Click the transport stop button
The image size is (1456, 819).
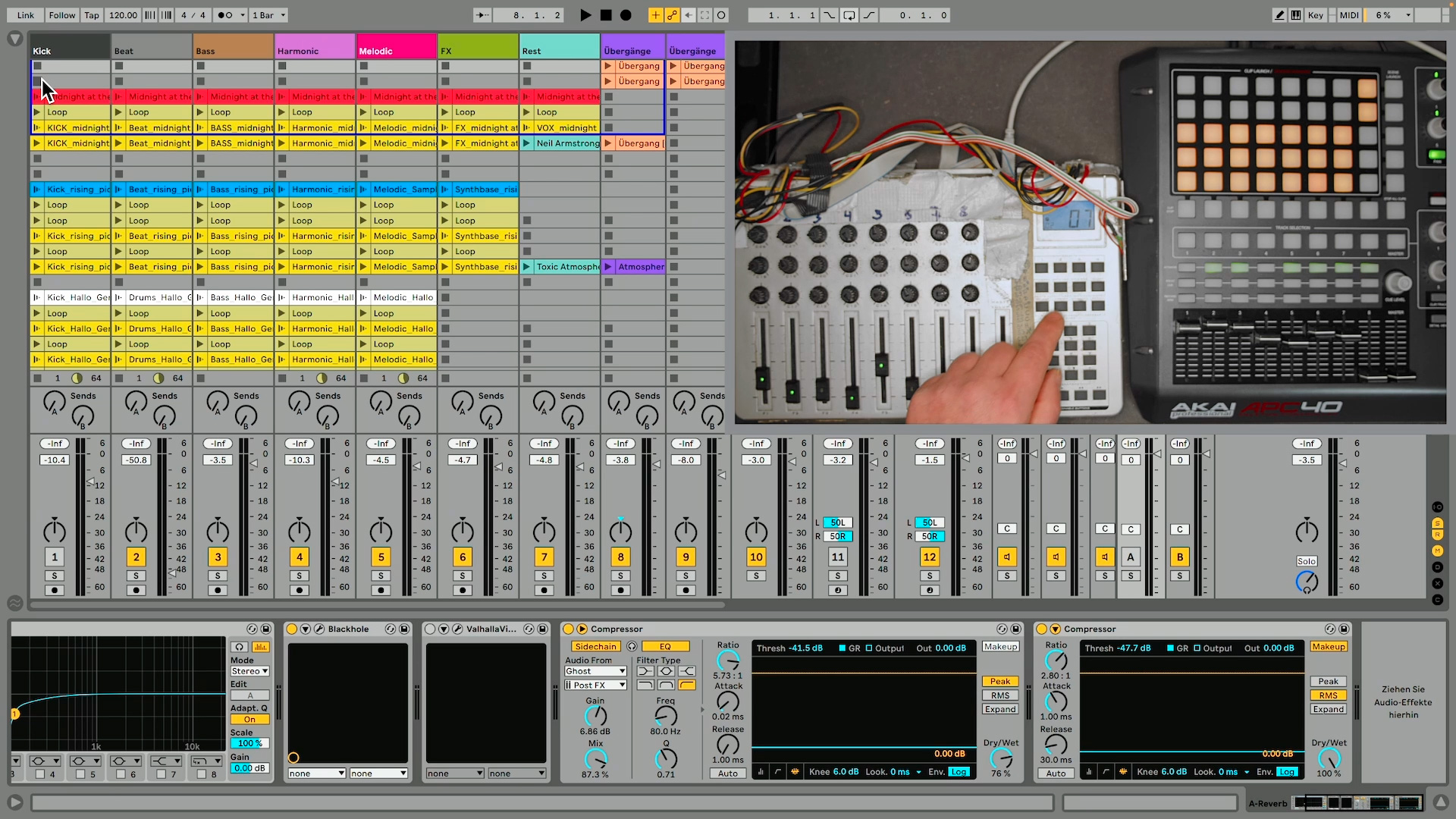pos(606,15)
